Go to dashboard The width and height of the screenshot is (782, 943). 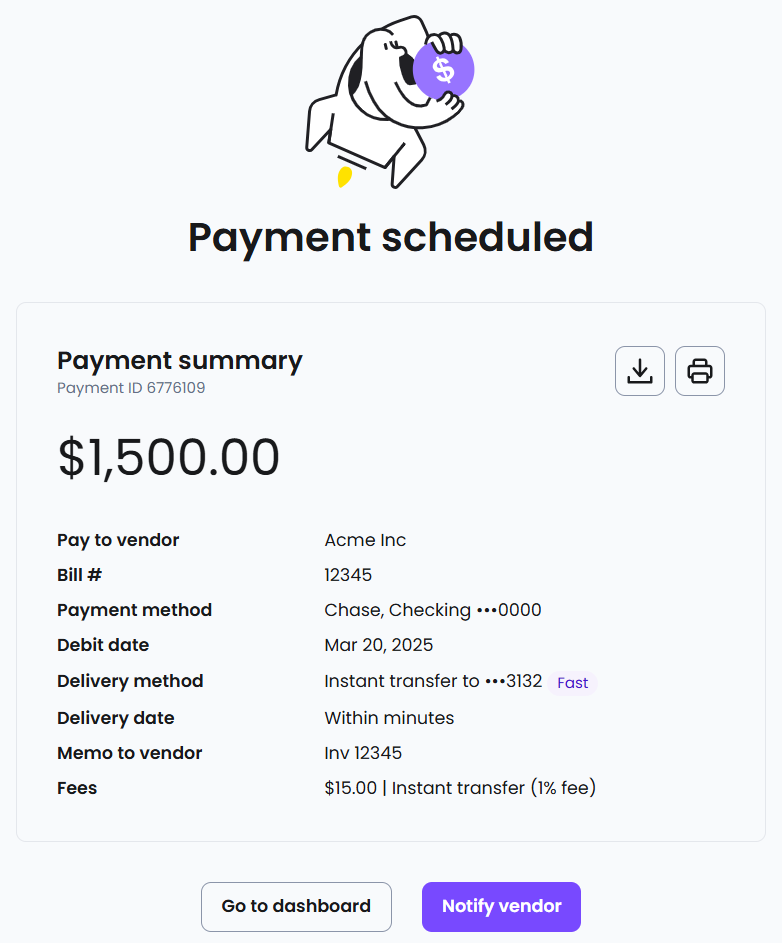coord(296,906)
